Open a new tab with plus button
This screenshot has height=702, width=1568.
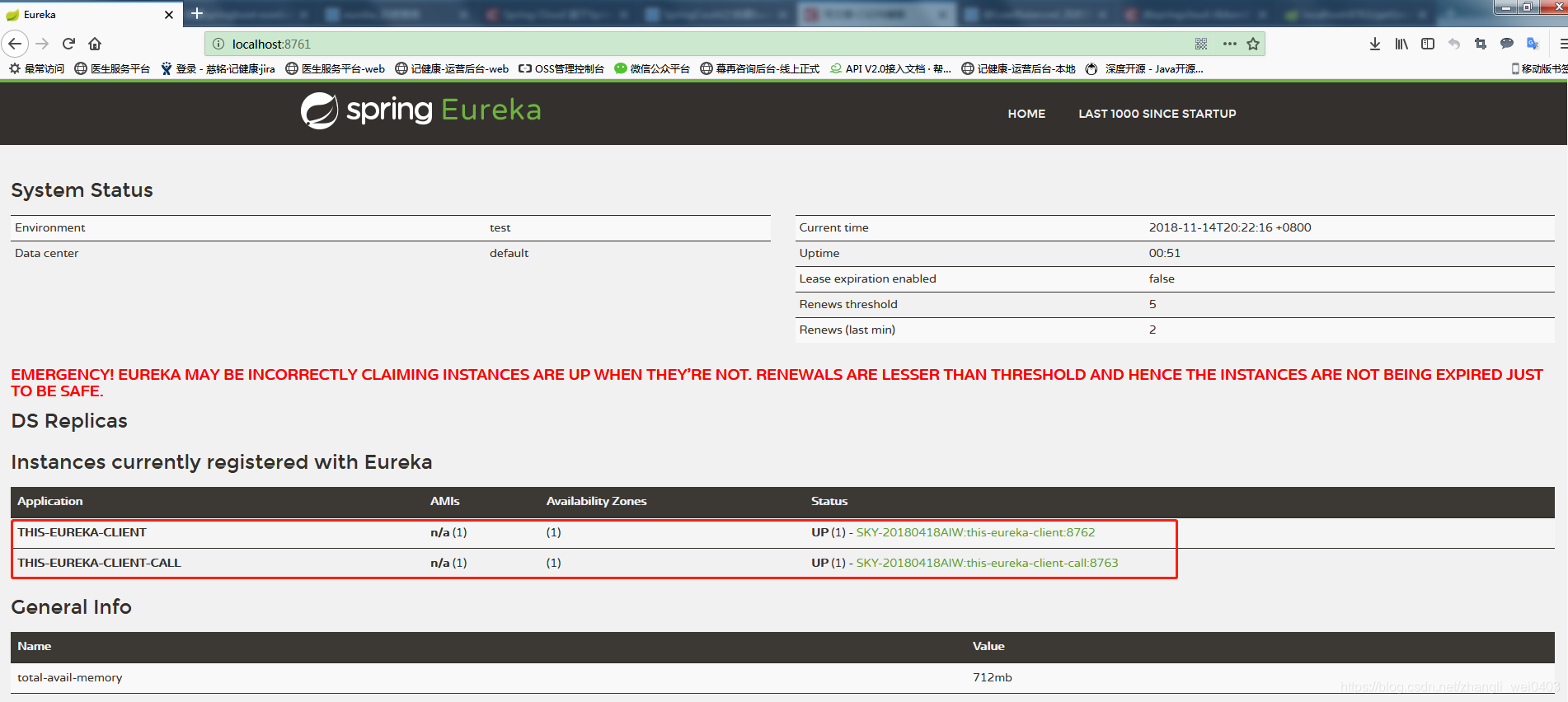tap(197, 13)
